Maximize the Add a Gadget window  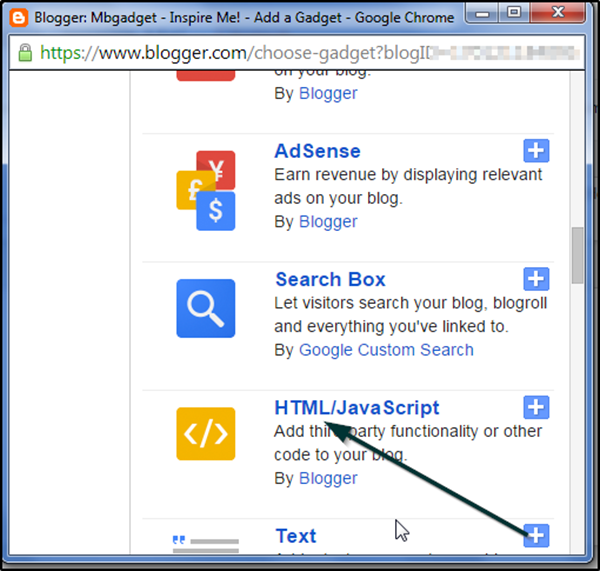[x=514, y=13]
